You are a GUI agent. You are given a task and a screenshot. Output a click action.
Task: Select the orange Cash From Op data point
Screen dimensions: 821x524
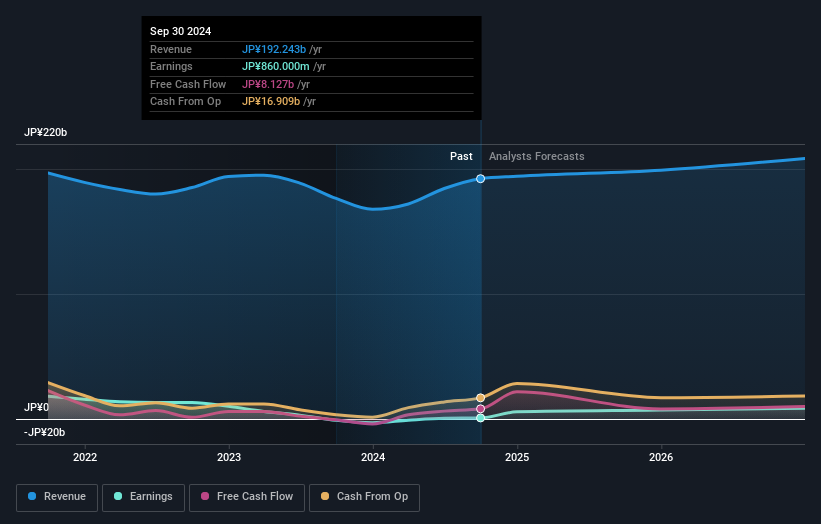click(480, 398)
